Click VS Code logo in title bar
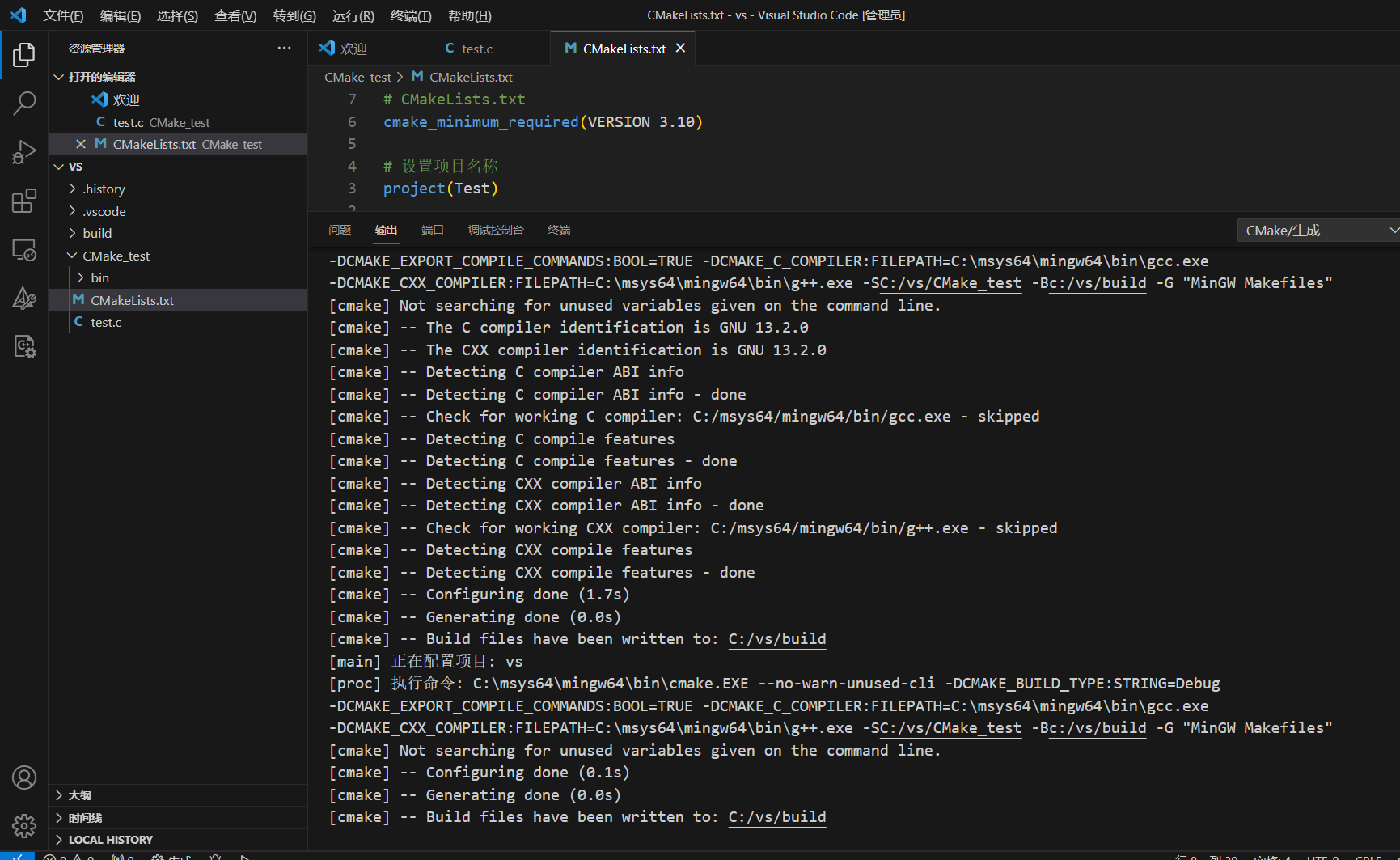 18,15
